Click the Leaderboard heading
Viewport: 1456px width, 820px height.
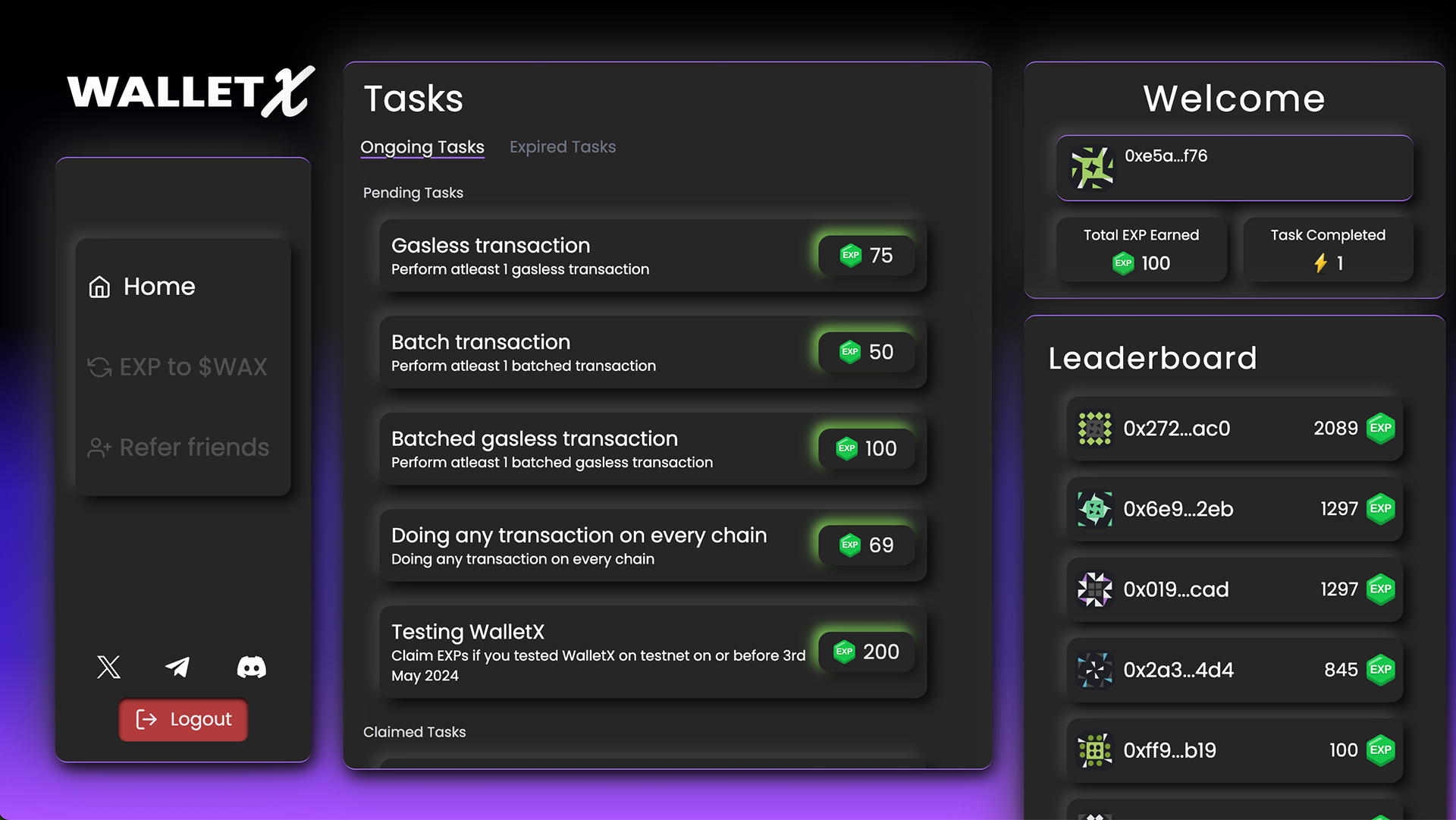click(x=1153, y=358)
